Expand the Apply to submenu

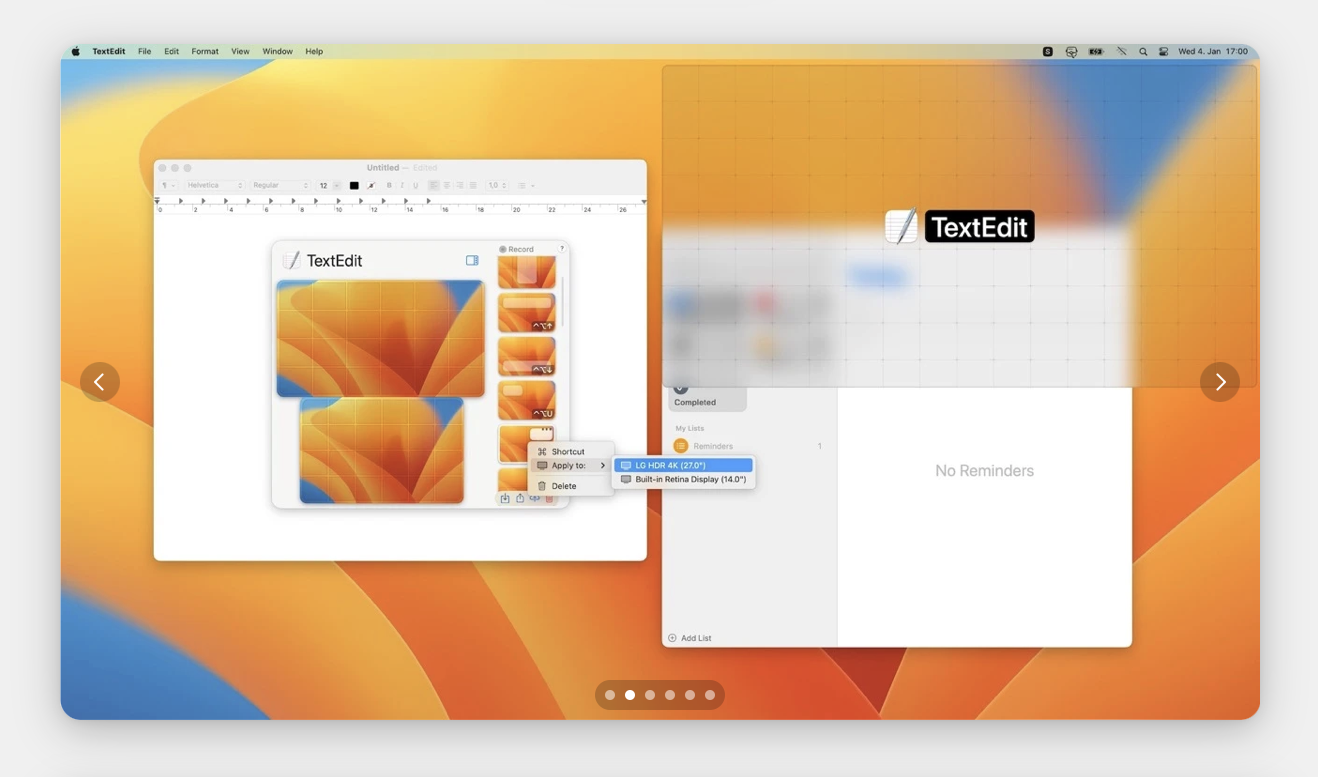[571, 465]
